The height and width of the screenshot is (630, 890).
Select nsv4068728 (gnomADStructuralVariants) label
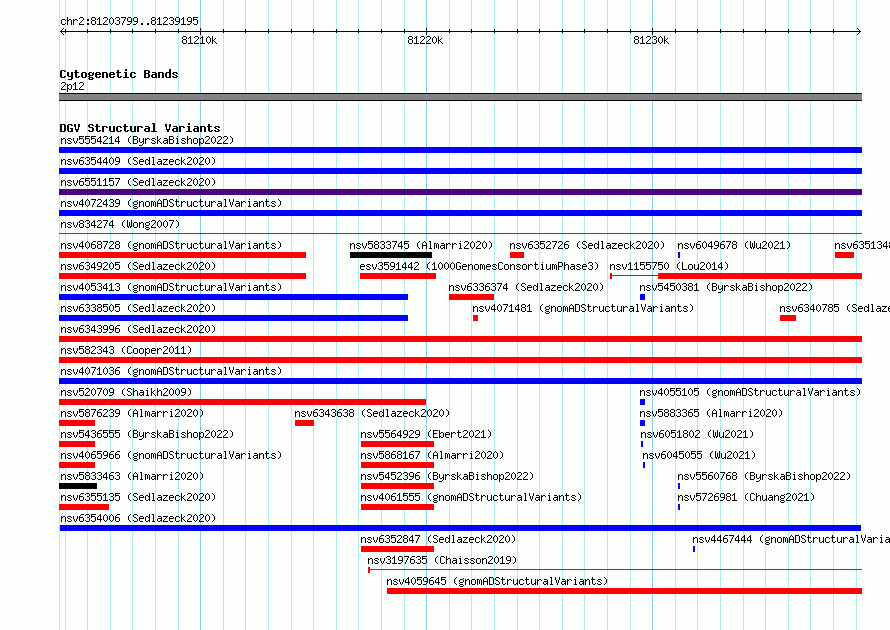coord(171,245)
